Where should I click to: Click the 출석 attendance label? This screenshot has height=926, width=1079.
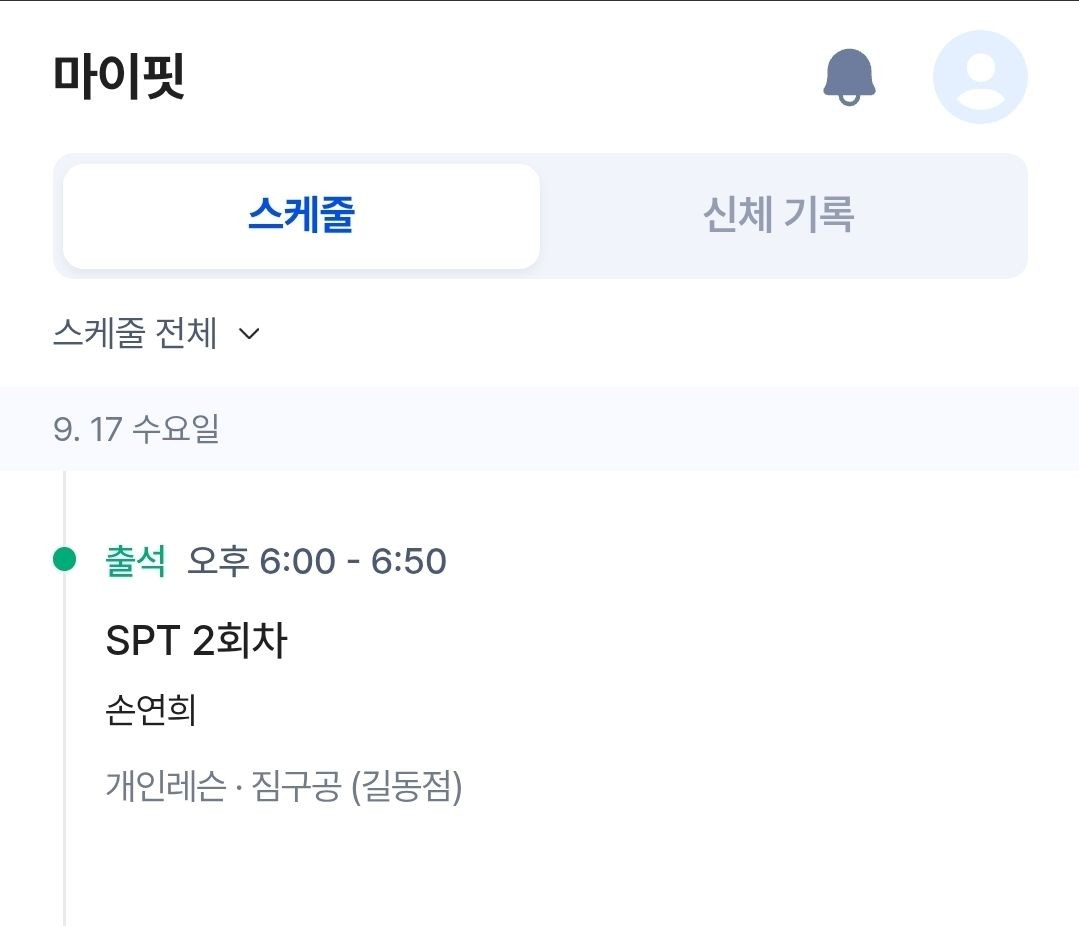click(x=135, y=561)
